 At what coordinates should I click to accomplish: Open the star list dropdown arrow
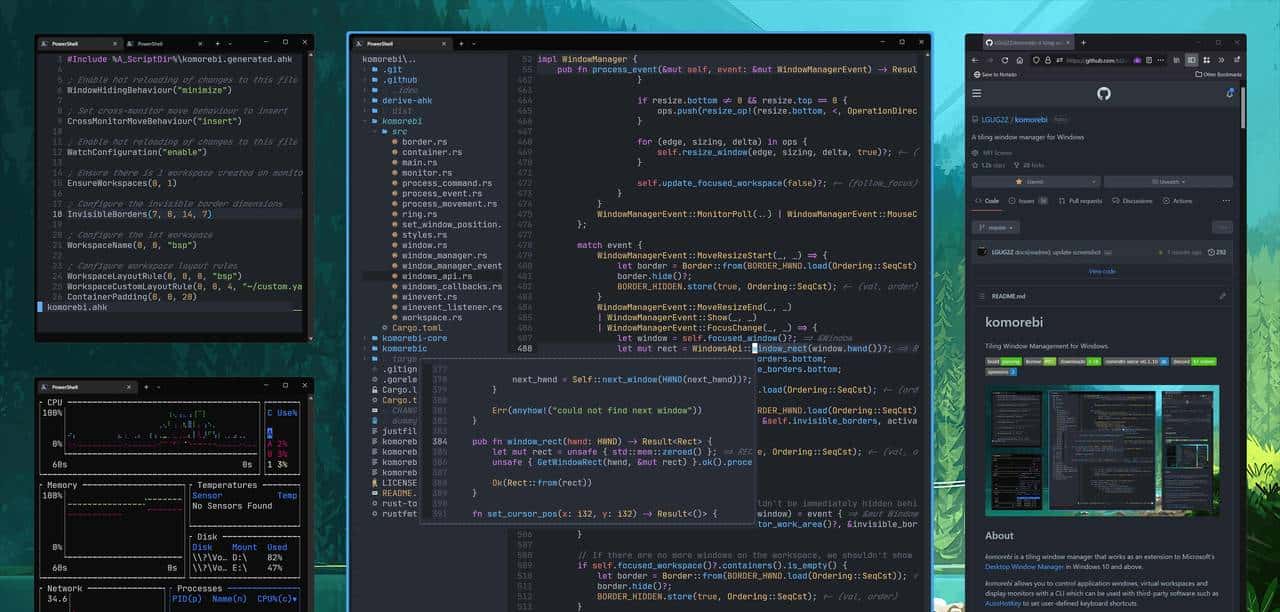1093,182
